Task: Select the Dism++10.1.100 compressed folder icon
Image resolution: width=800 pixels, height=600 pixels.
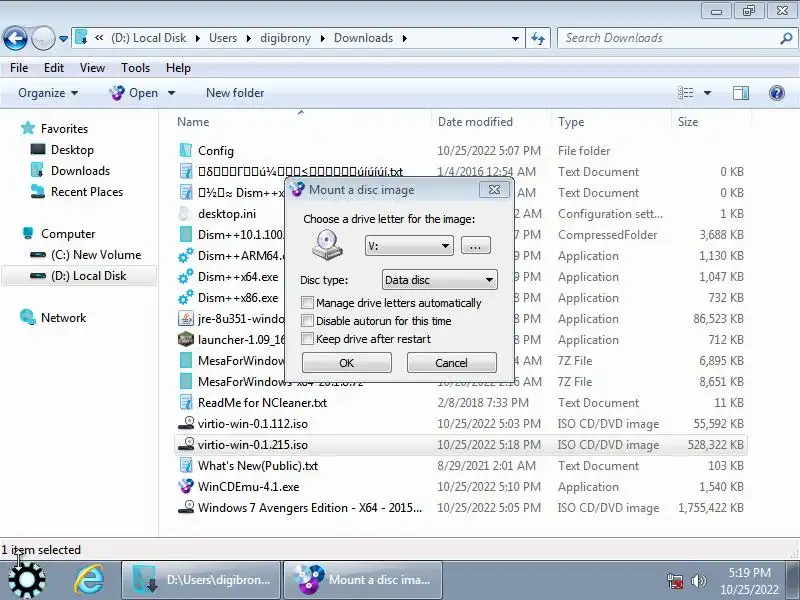Action: click(x=186, y=235)
